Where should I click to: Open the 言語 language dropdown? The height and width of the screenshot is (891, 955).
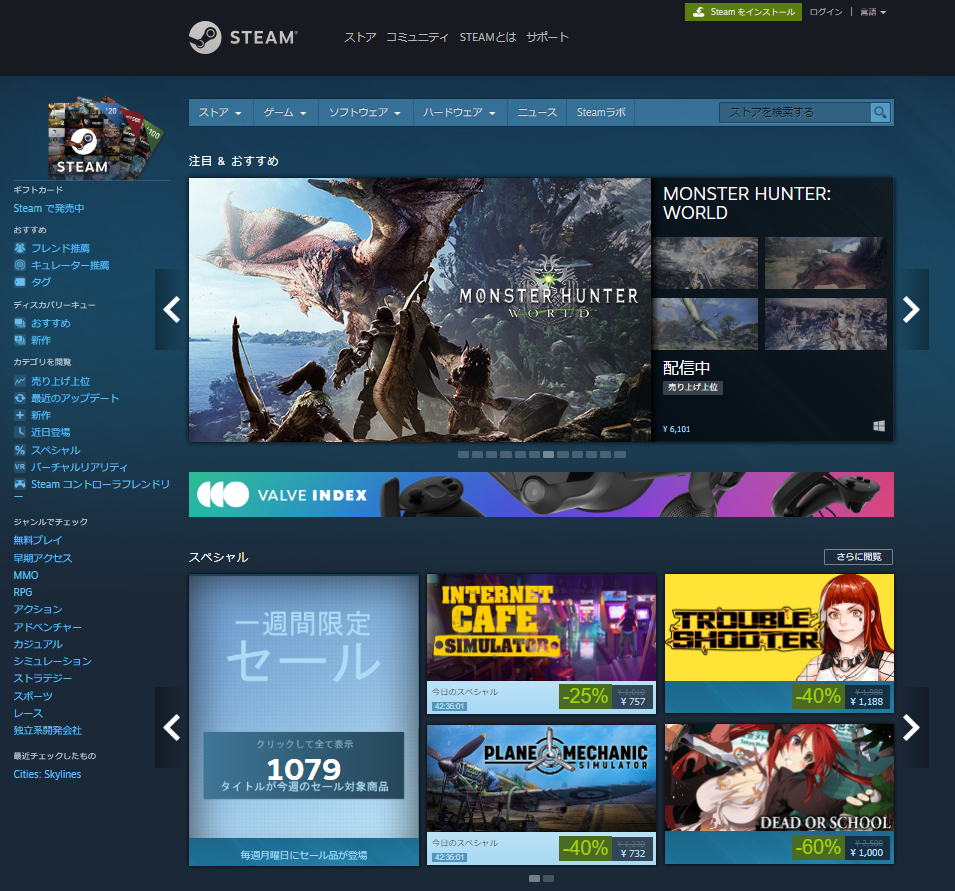point(873,12)
